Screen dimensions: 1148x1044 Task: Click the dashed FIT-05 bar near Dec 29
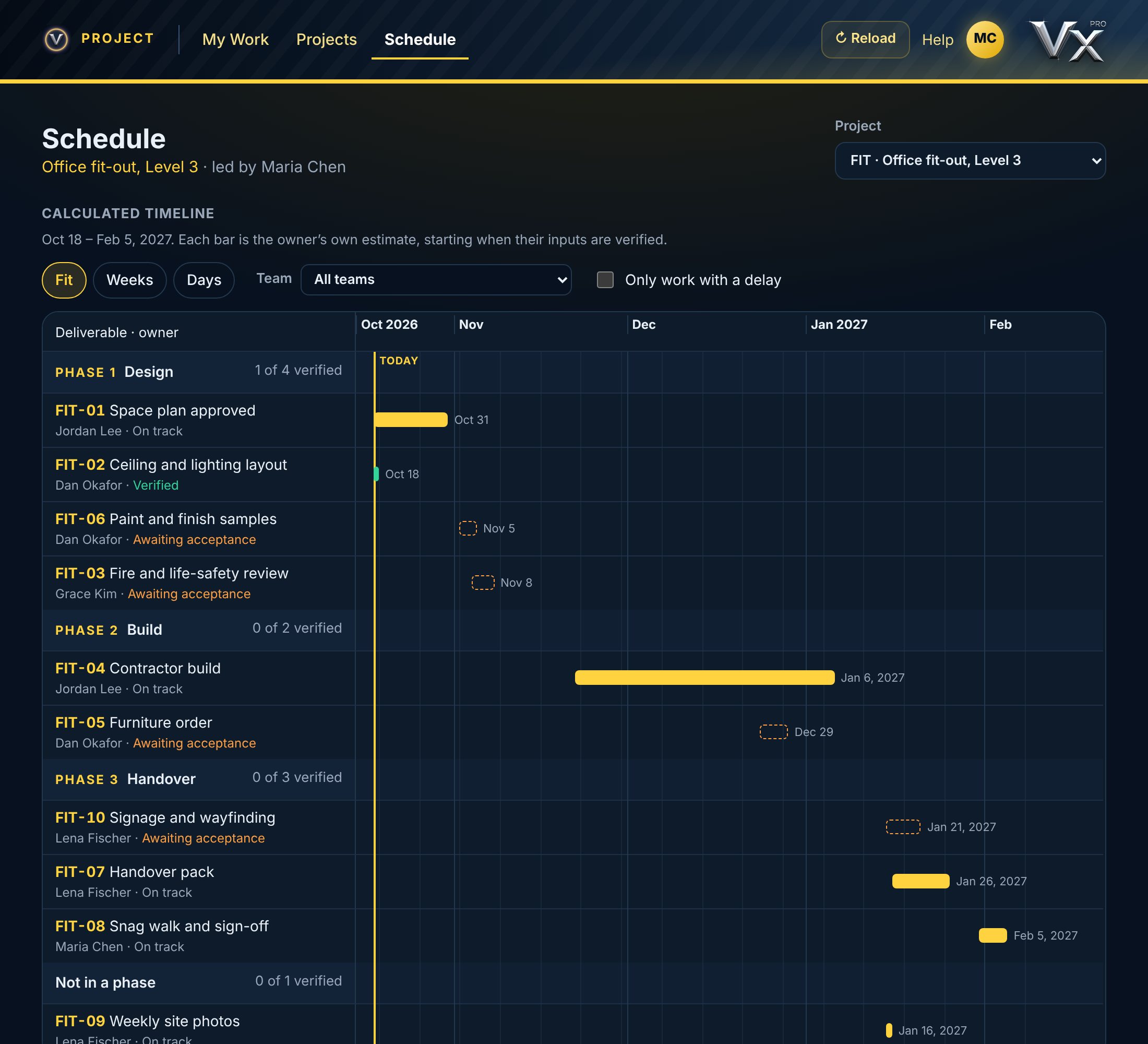774,732
